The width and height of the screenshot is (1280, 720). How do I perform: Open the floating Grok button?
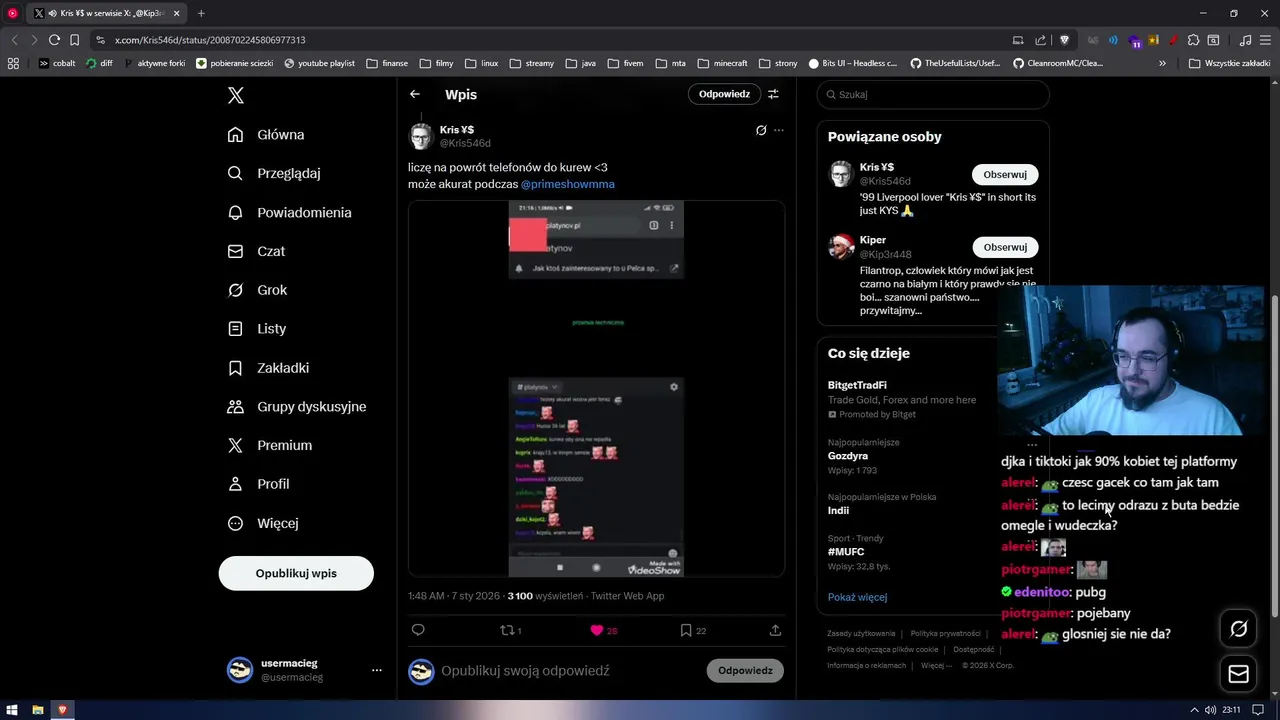1238,629
